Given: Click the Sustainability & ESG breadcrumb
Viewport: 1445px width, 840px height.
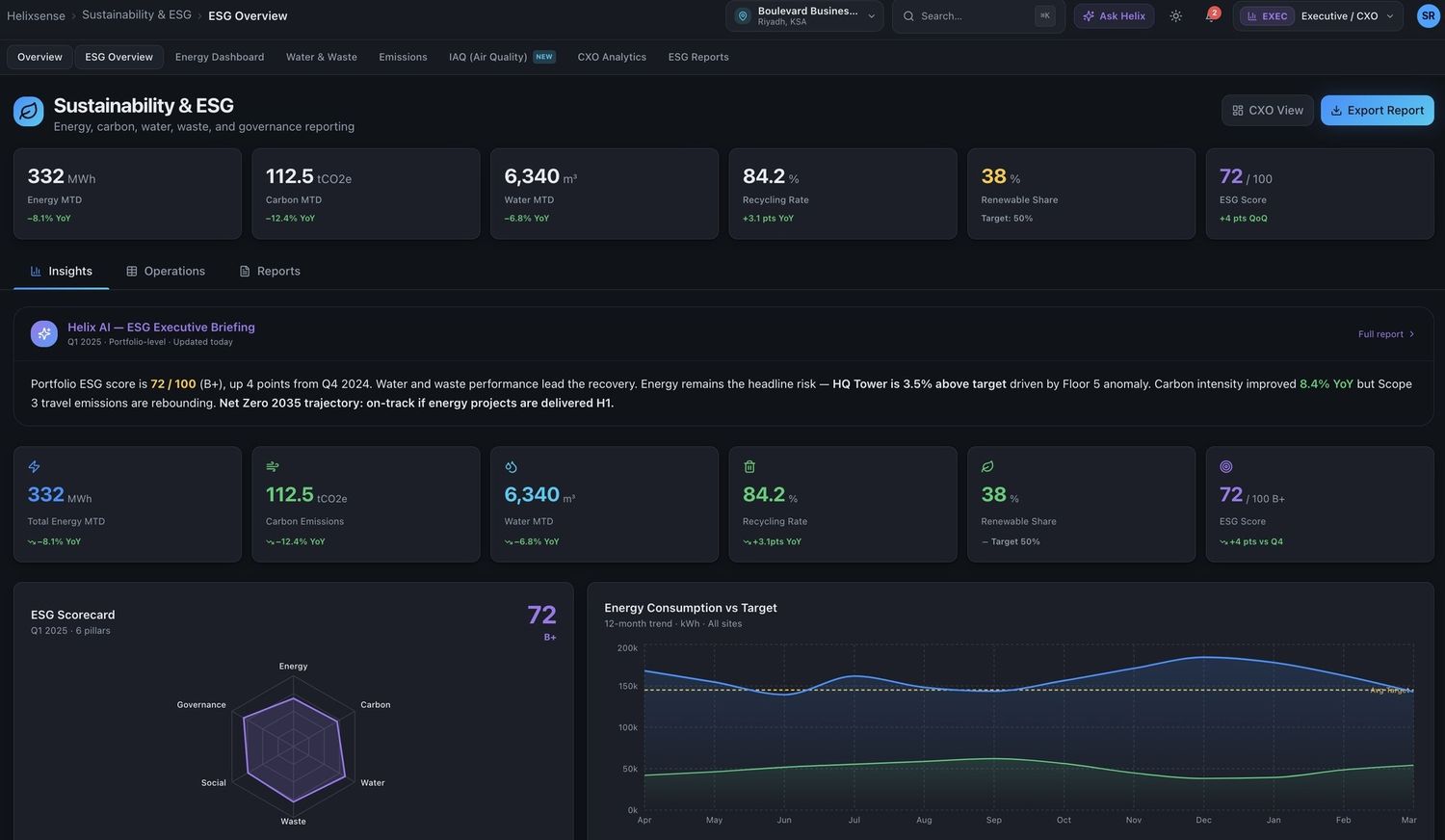Looking at the screenshot, I should (137, 15).
